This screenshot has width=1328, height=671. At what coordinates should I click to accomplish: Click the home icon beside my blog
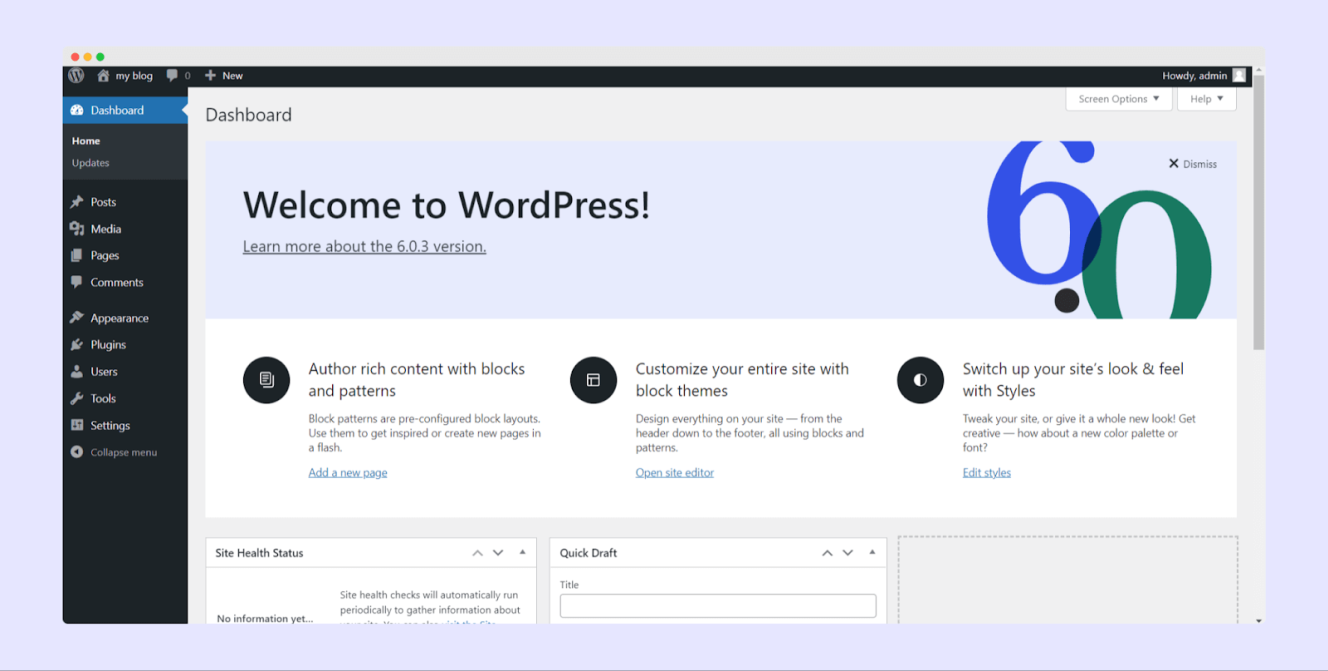tap(103, 75)
